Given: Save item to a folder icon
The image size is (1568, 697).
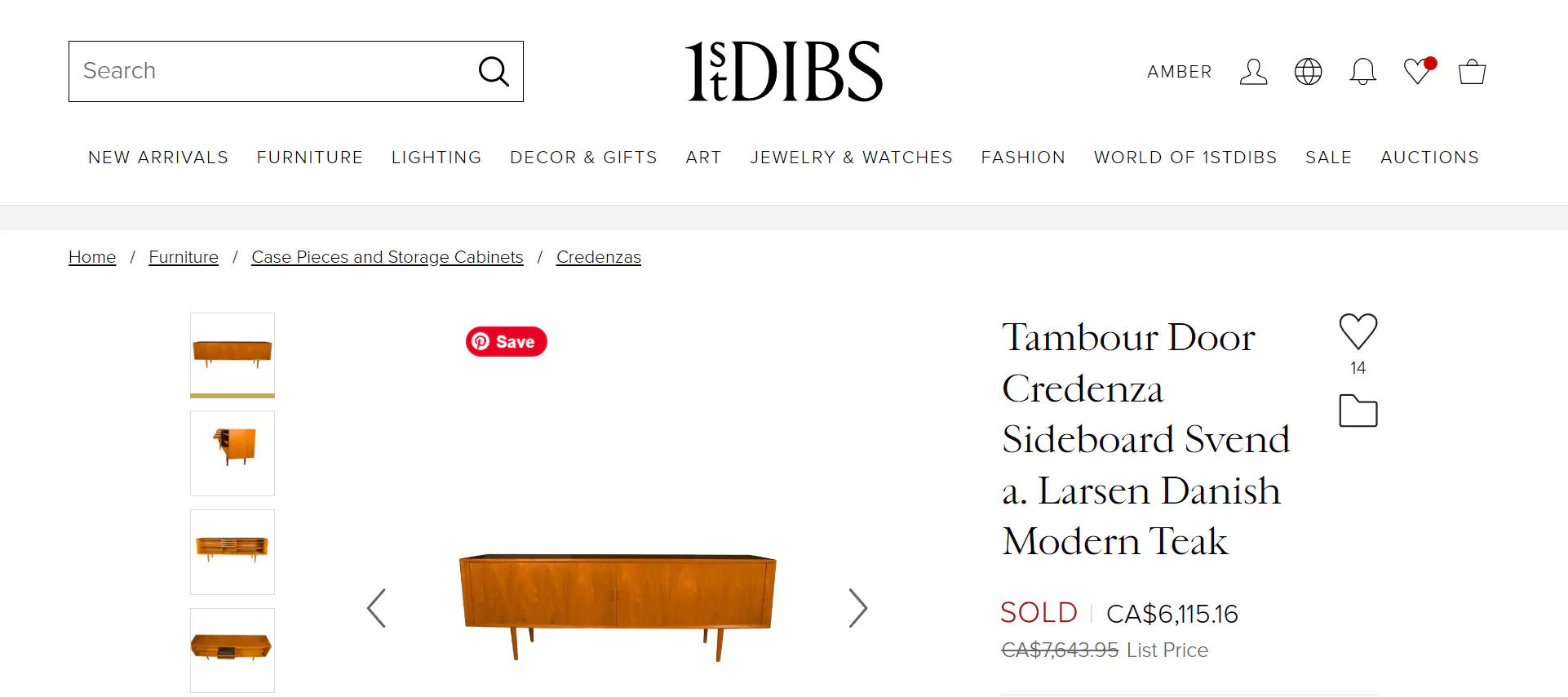Looking at the screenshot, I should click(x=1357, y=411).
